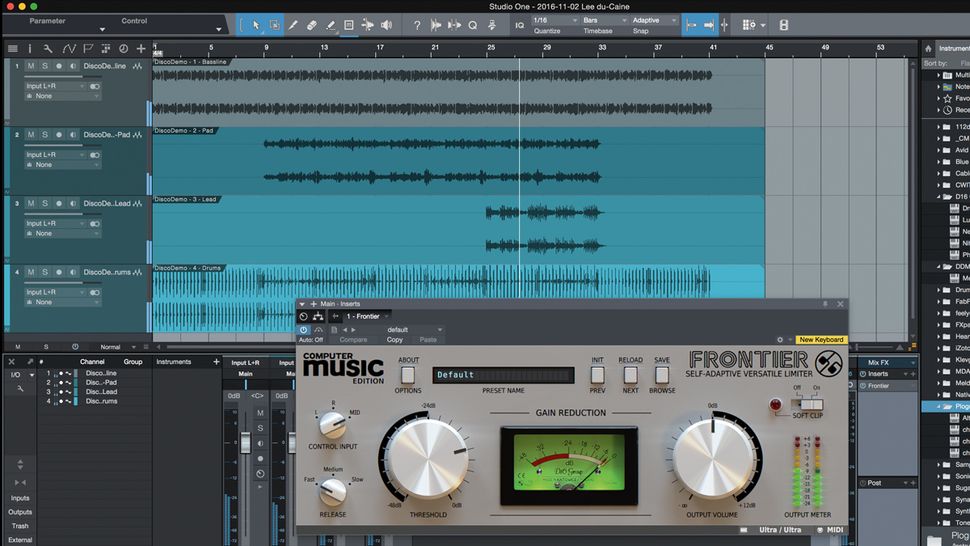Open the Trash section in mixer

pos(20,526)
